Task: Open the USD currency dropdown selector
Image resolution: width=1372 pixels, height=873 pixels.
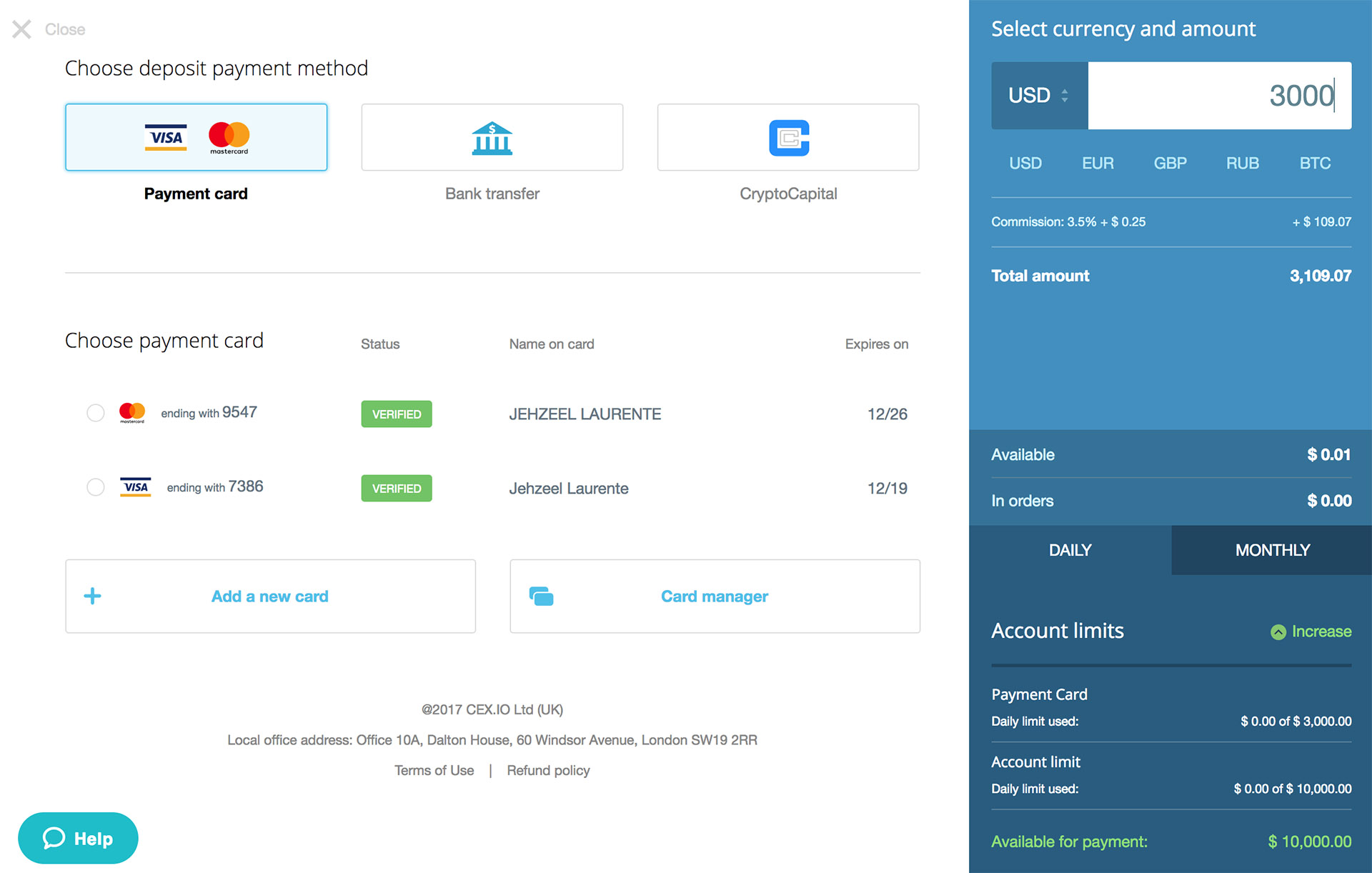Action: tap(1039, 95)
